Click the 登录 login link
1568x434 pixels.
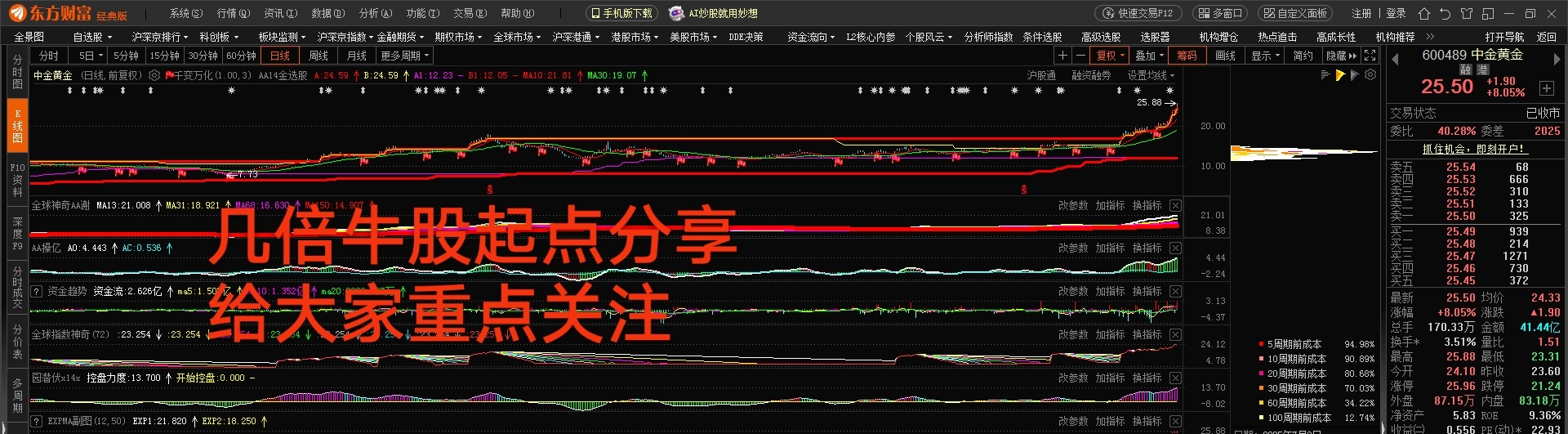pyautogui.click(x=1396, y=13)
